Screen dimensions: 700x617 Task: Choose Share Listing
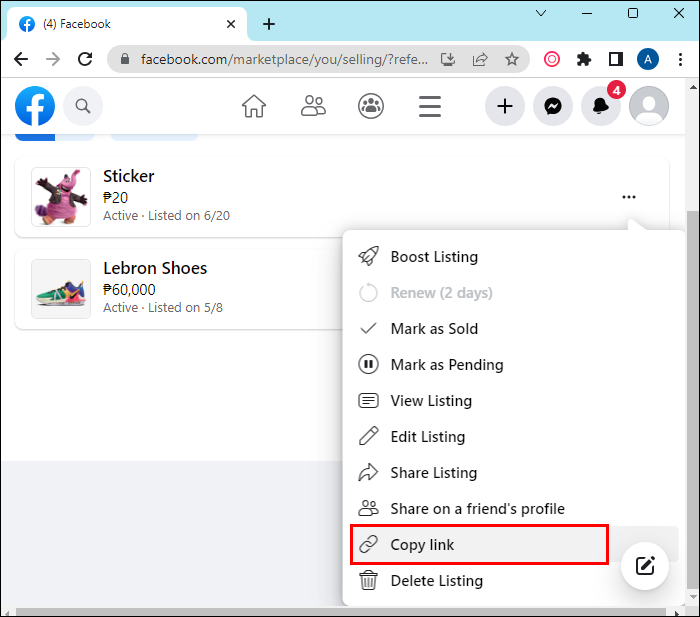click(513, 473)
